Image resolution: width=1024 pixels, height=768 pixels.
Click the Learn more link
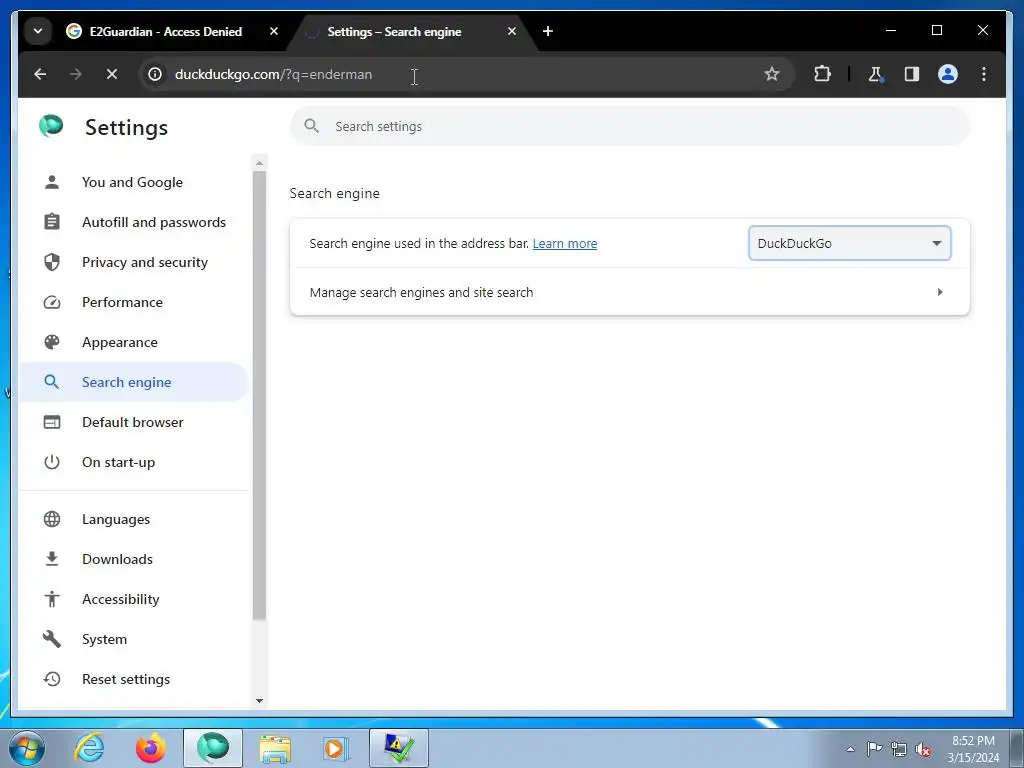click(565, 244)
